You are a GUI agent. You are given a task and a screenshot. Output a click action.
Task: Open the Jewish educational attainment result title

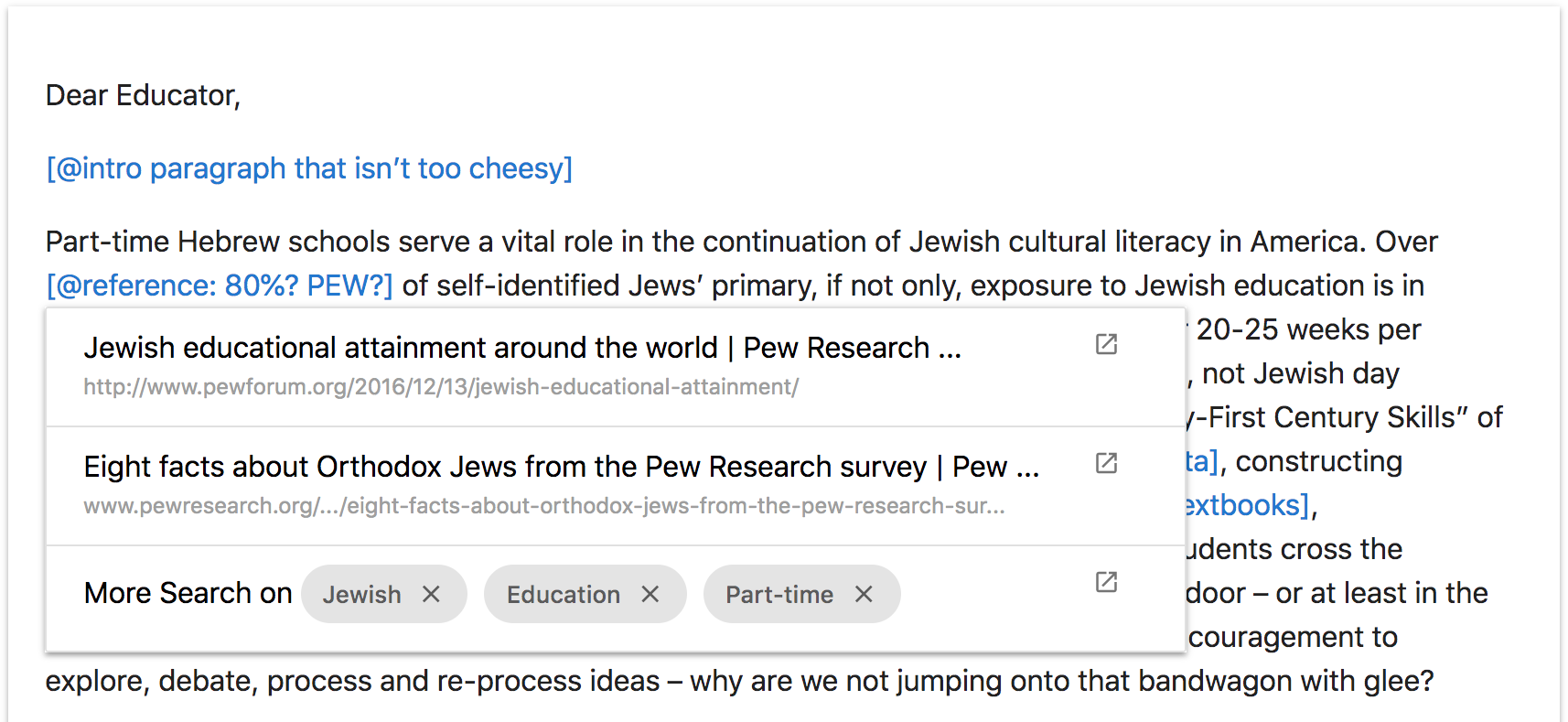521,348
